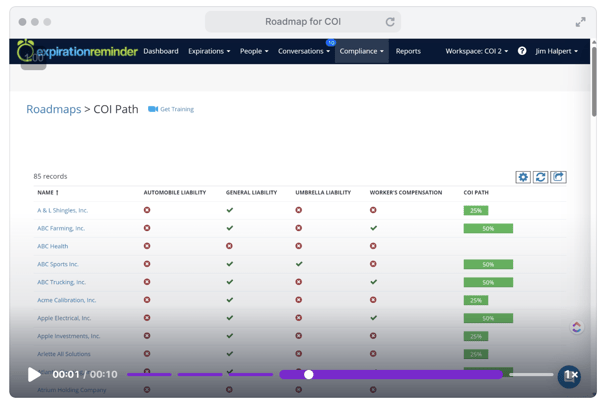This screenshot has height=405, width=600.
Task: Click the 00:01 / 00:10 video time display
Action: pos(85,374)
